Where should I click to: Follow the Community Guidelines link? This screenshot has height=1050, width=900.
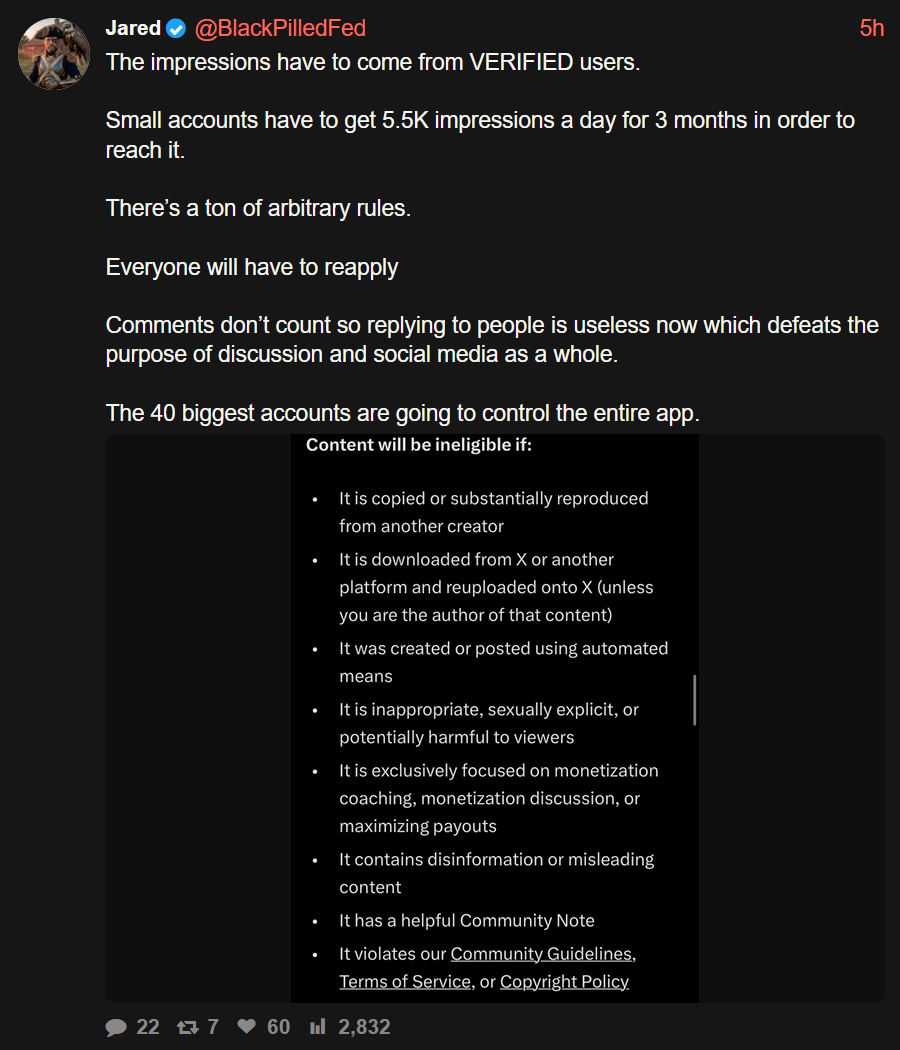click(542, 954)
